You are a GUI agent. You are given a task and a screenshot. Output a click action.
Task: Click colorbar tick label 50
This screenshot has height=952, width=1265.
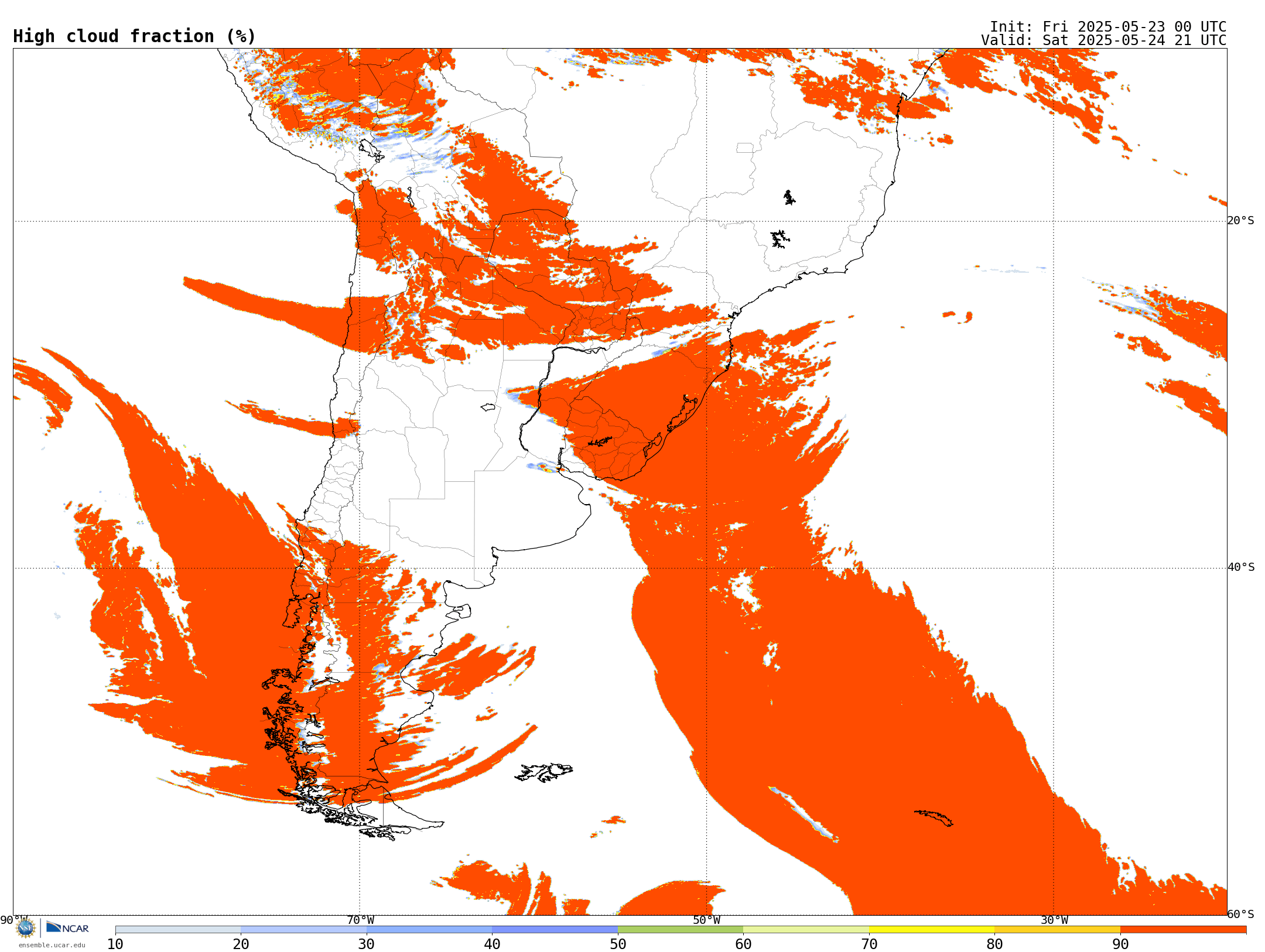click(x=618, y=944)
